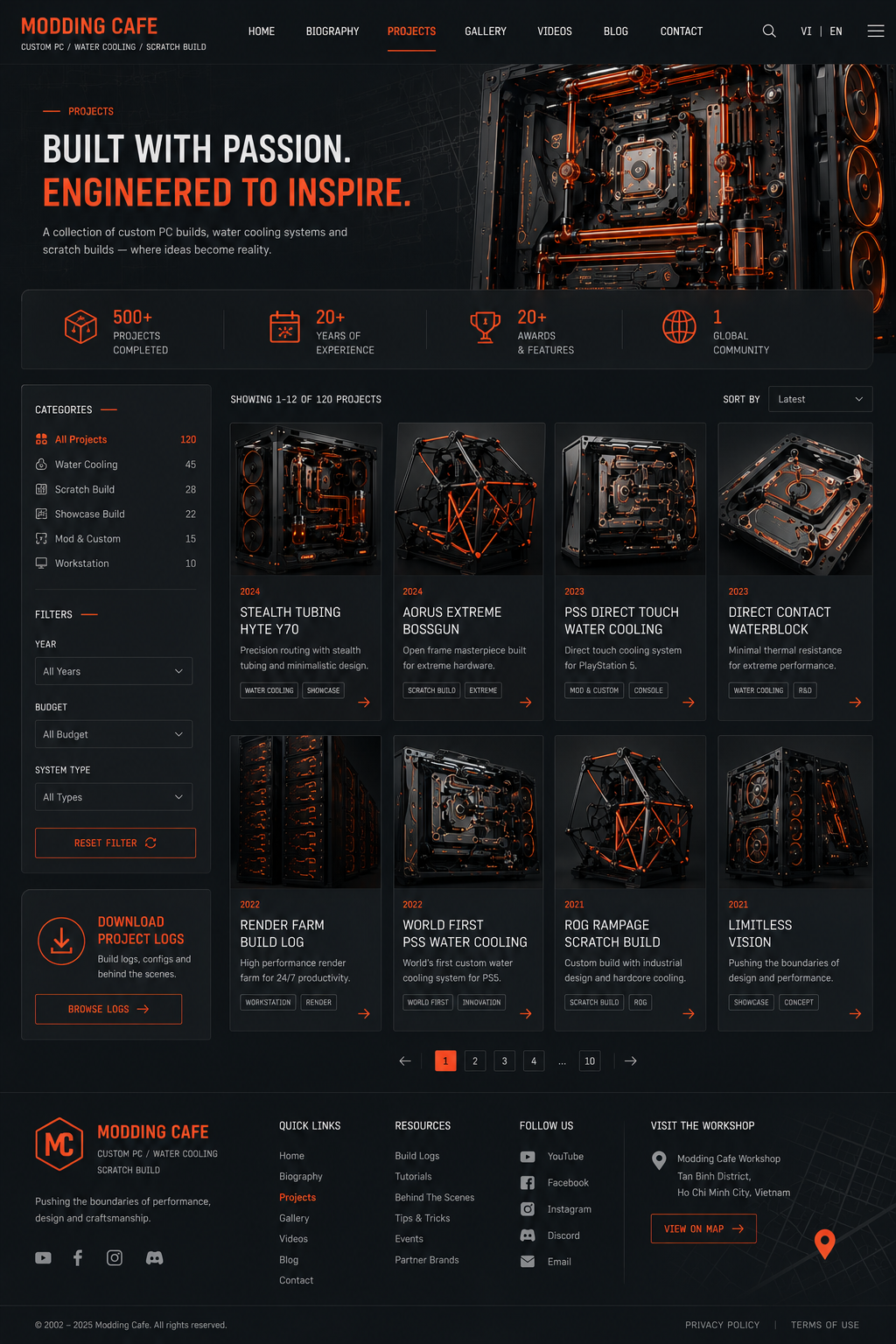Click the footer Discord icon beside Instagram
The width and height of the screenshot is (896, 1344).
click(x=154, y=1257)
